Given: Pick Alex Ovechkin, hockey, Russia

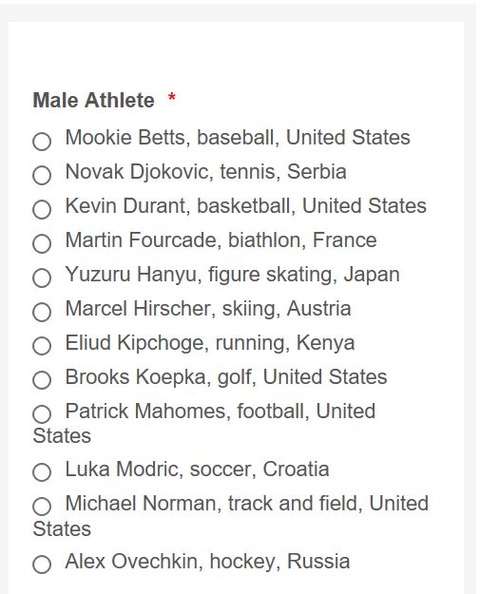Looking at the screenshot, I should [42, 565].
